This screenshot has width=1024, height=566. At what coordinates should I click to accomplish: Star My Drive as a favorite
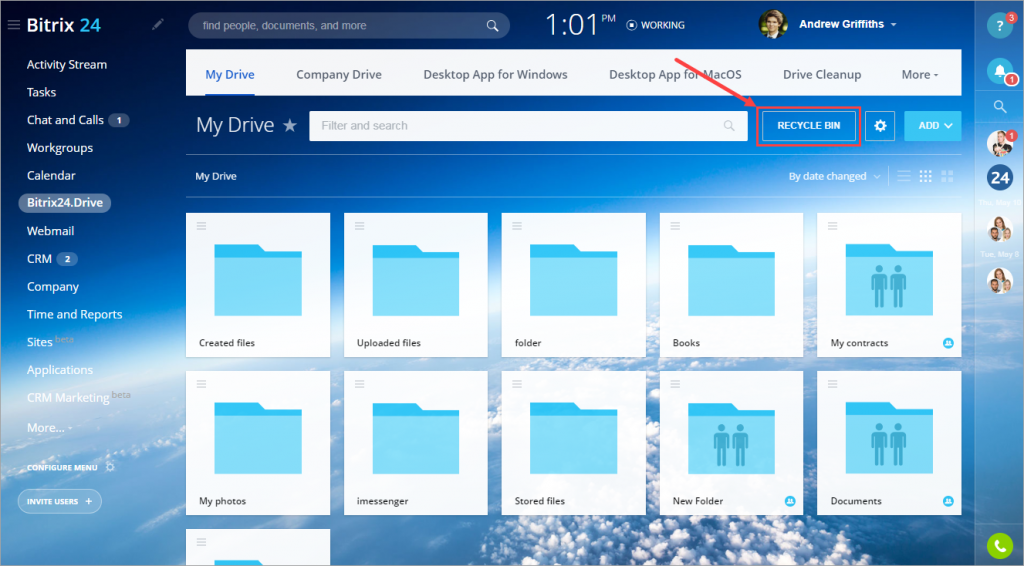tap(289, 125)
